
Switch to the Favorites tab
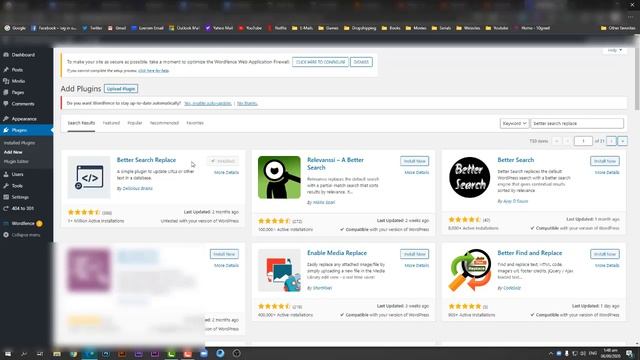[195, 123]
